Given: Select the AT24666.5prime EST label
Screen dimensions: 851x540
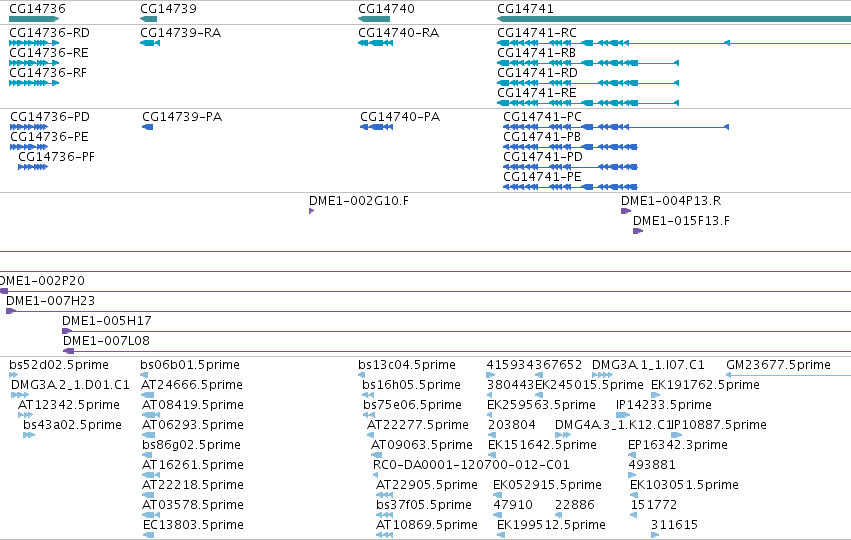Looking at the screenshot, I should pos(192,385).
